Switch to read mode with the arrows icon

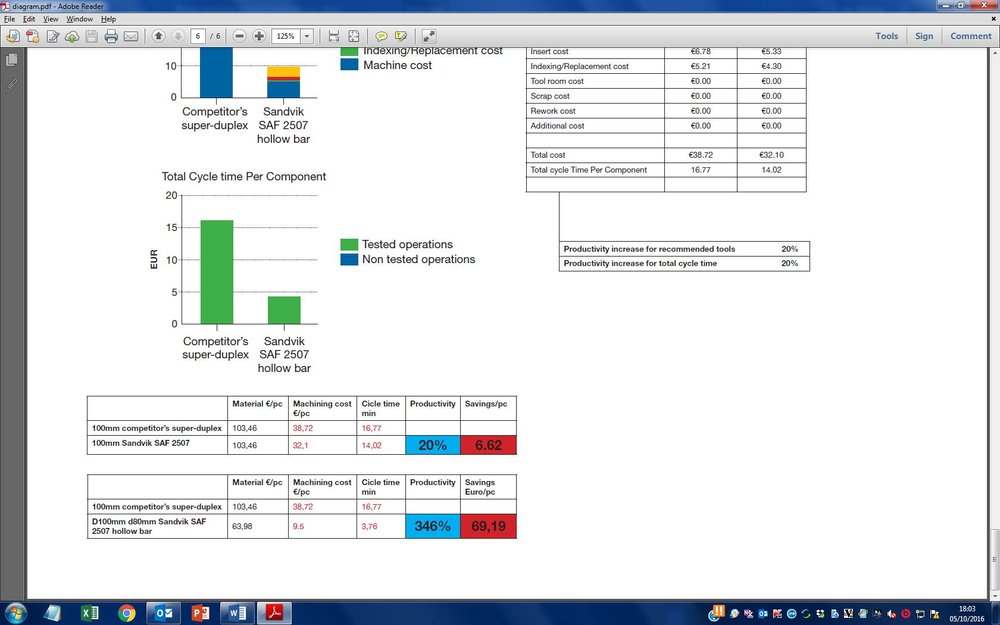tap(429, 36)
